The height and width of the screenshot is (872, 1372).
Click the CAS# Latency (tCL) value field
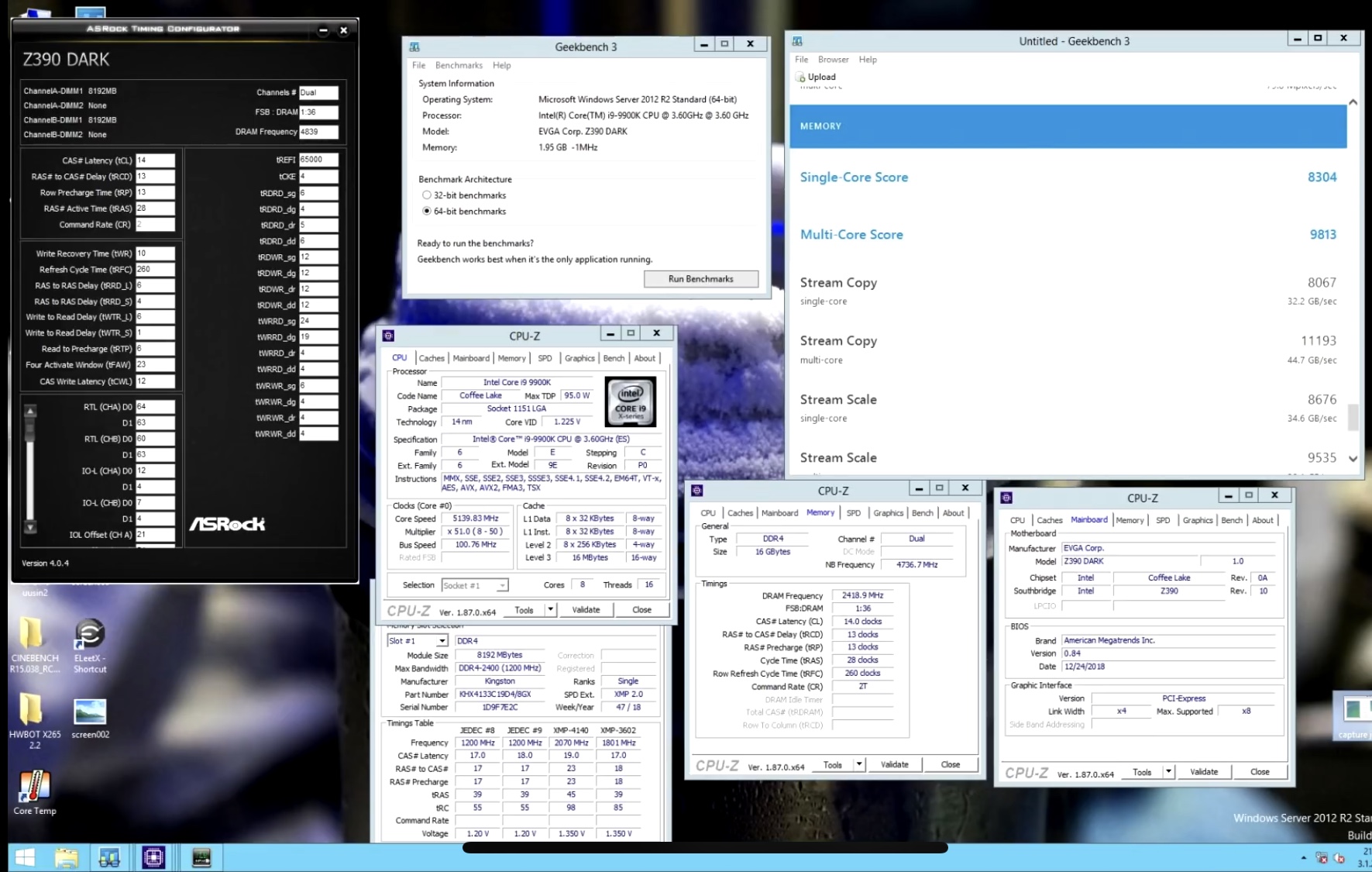click(156, 160)
